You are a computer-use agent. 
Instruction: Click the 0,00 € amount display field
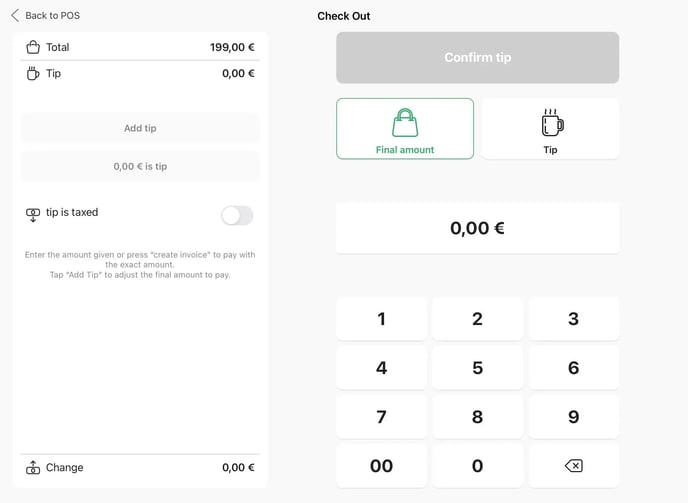tap(477, 228)
